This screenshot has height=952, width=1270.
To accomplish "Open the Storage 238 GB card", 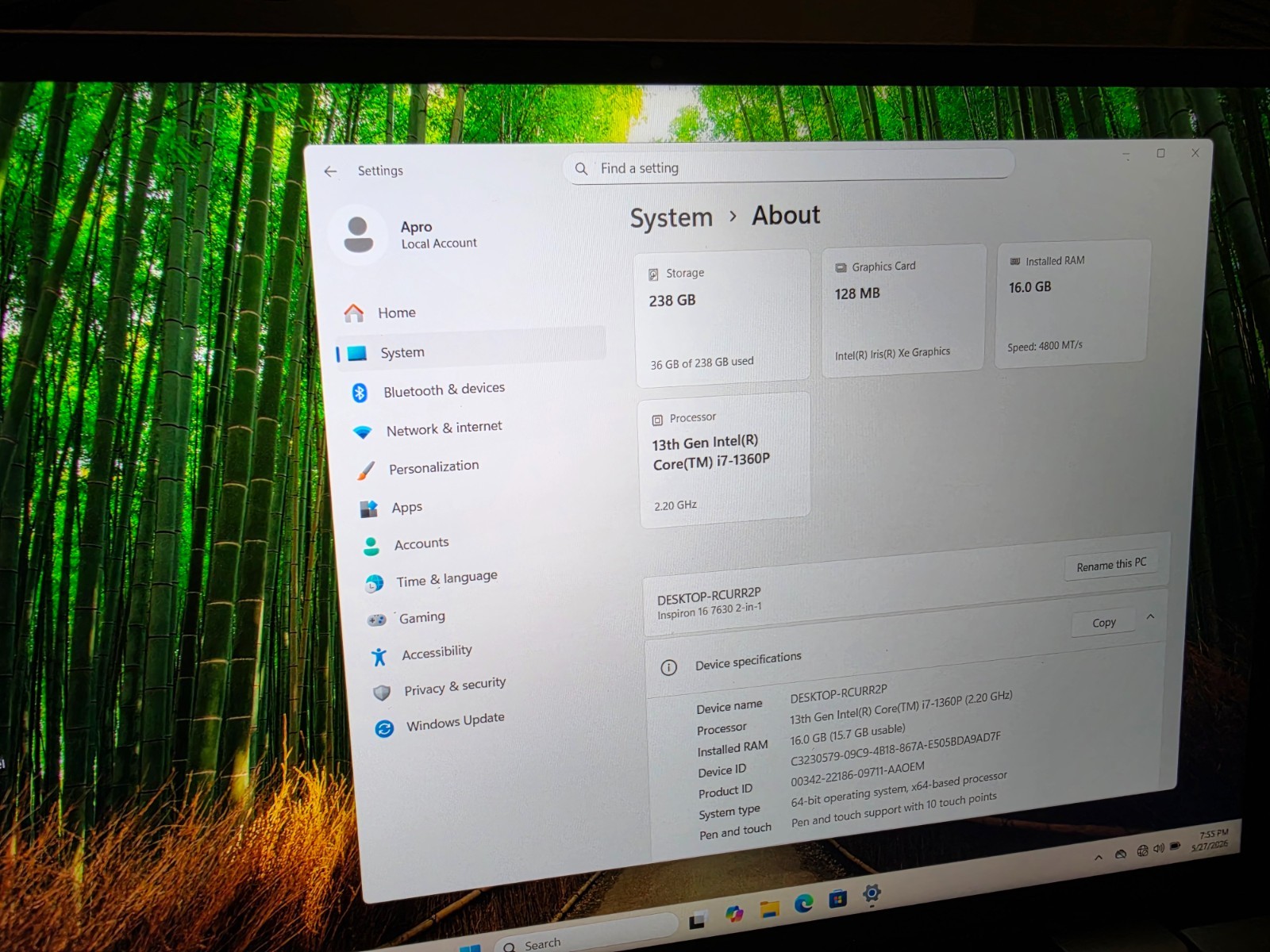I will (722, 317).
